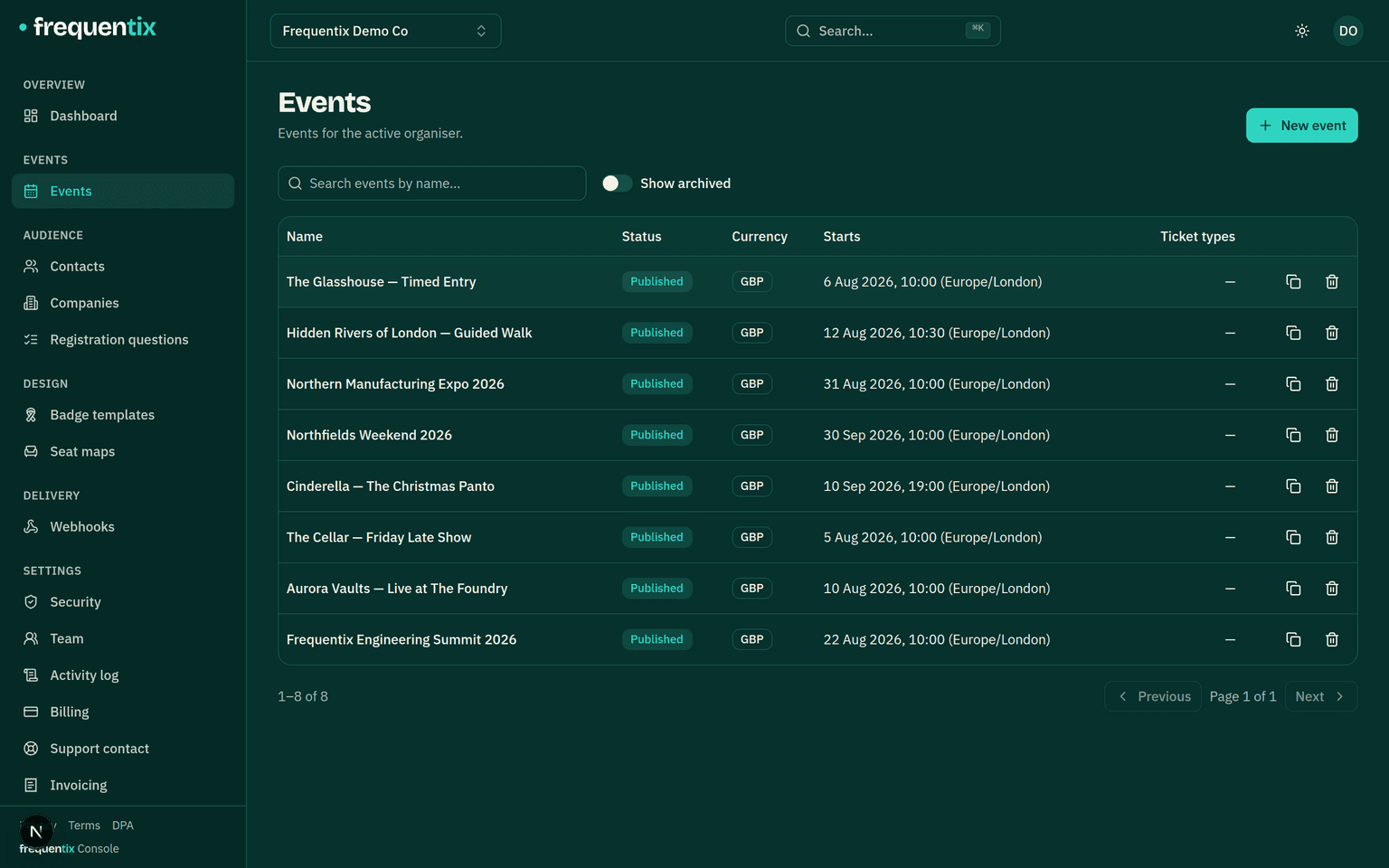Viewport: 1389px width, 868px height.
Task: Open Cinderella — The Christmas Panto
Action: (x=390, y=486)
